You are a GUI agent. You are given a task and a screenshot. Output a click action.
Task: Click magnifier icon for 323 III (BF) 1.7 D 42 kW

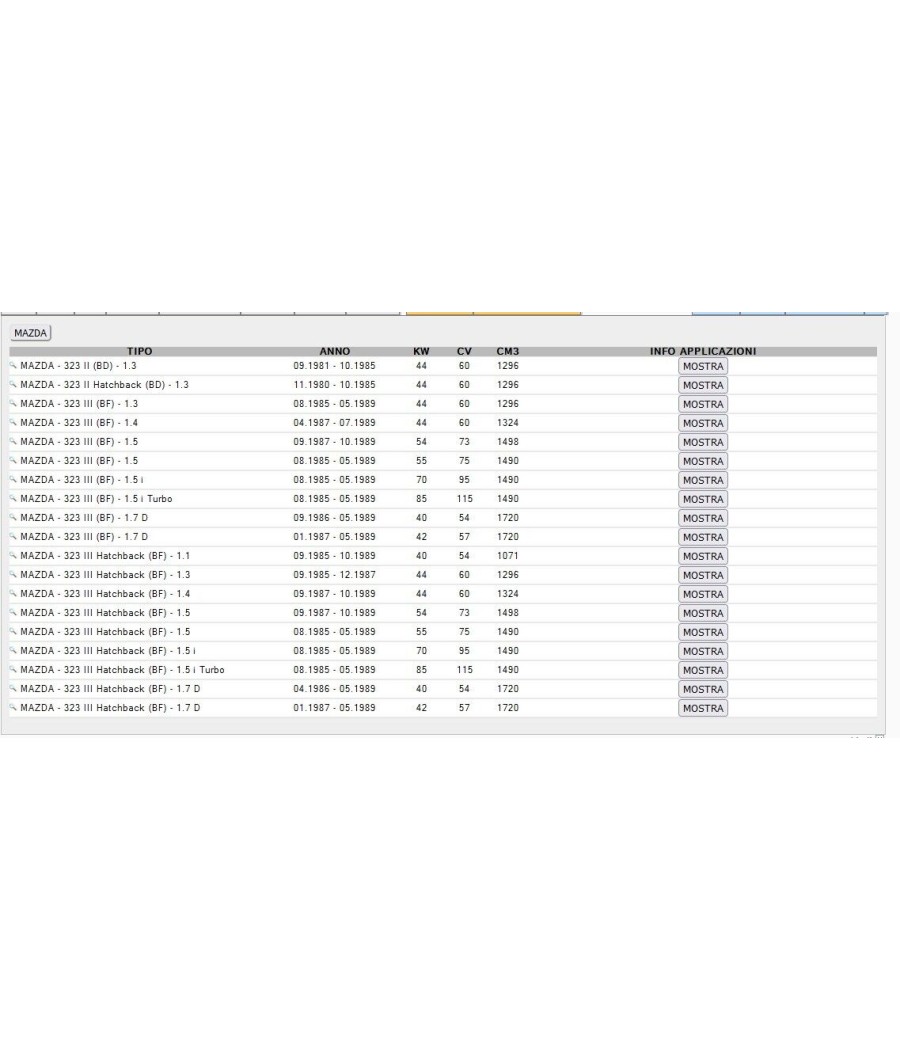coord(13,536)
